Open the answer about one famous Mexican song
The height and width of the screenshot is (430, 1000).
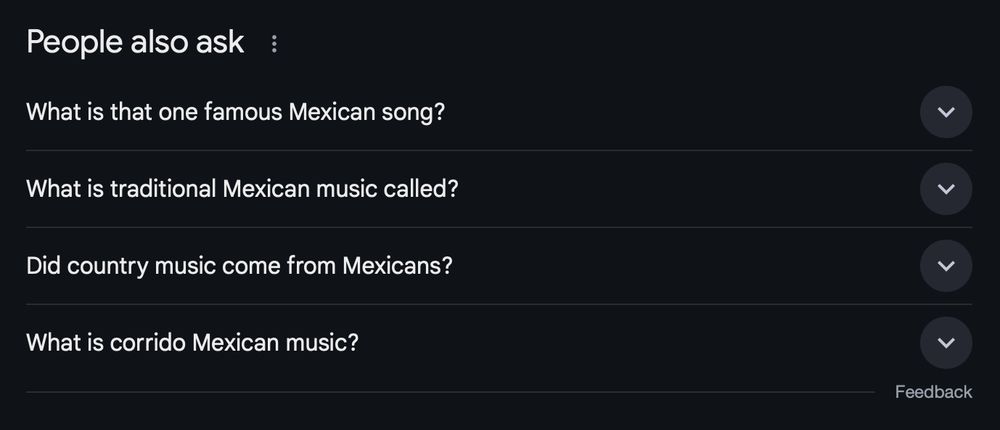coord(235,112)
